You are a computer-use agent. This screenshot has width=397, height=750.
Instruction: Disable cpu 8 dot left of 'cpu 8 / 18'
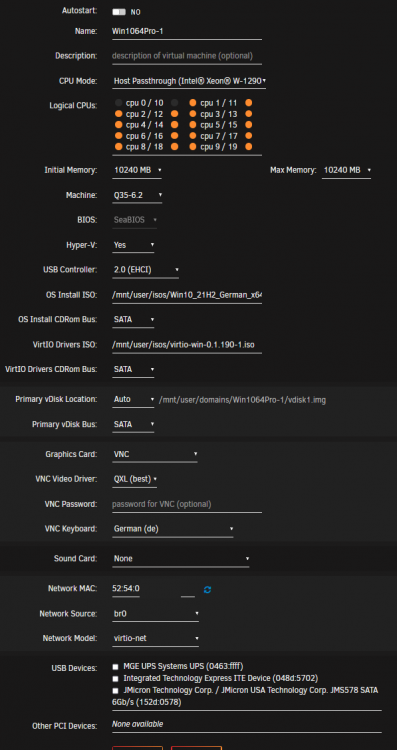[x=119, y=147]
